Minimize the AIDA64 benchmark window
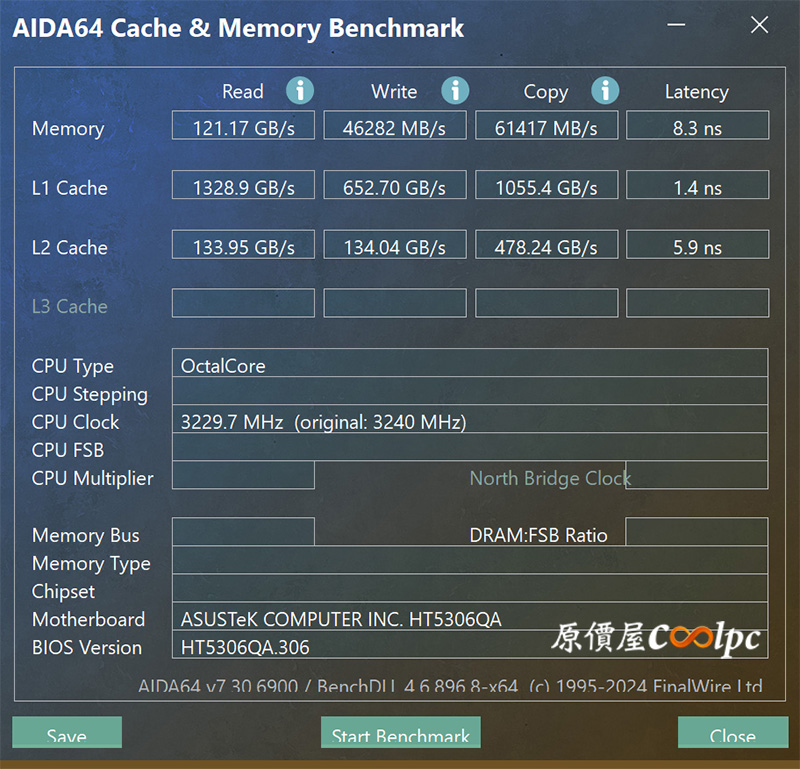The image size is (800, 769). [x=676, y=24]
